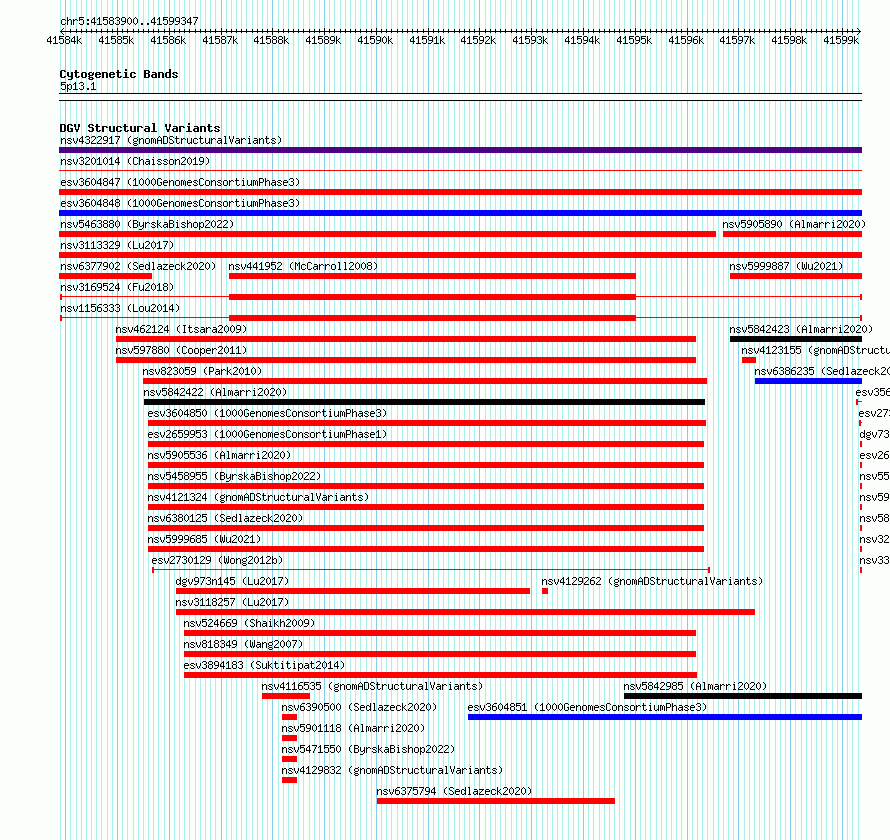890x840 pixels.
Task: Click the blue nsv6386235 variant bar
Action: pyautogui.click(x=808, y=381)
